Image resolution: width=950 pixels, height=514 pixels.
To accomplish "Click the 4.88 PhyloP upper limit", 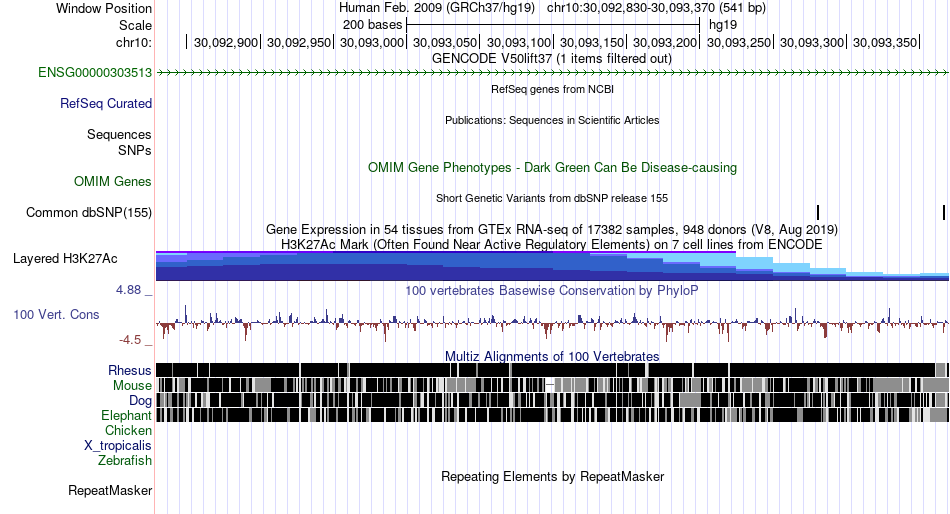I will point(128,290).
